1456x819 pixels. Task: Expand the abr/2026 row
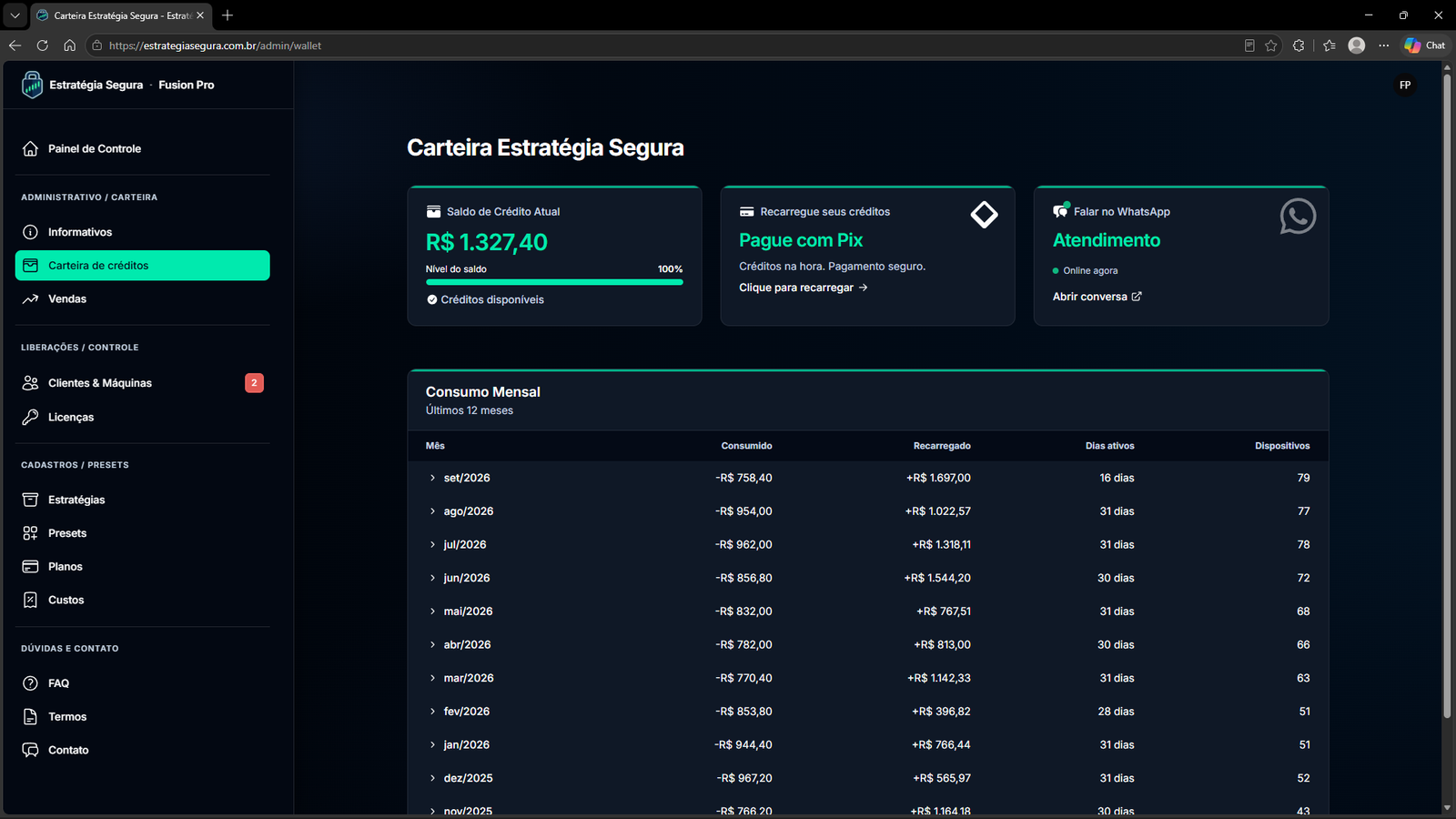[432, 645]
